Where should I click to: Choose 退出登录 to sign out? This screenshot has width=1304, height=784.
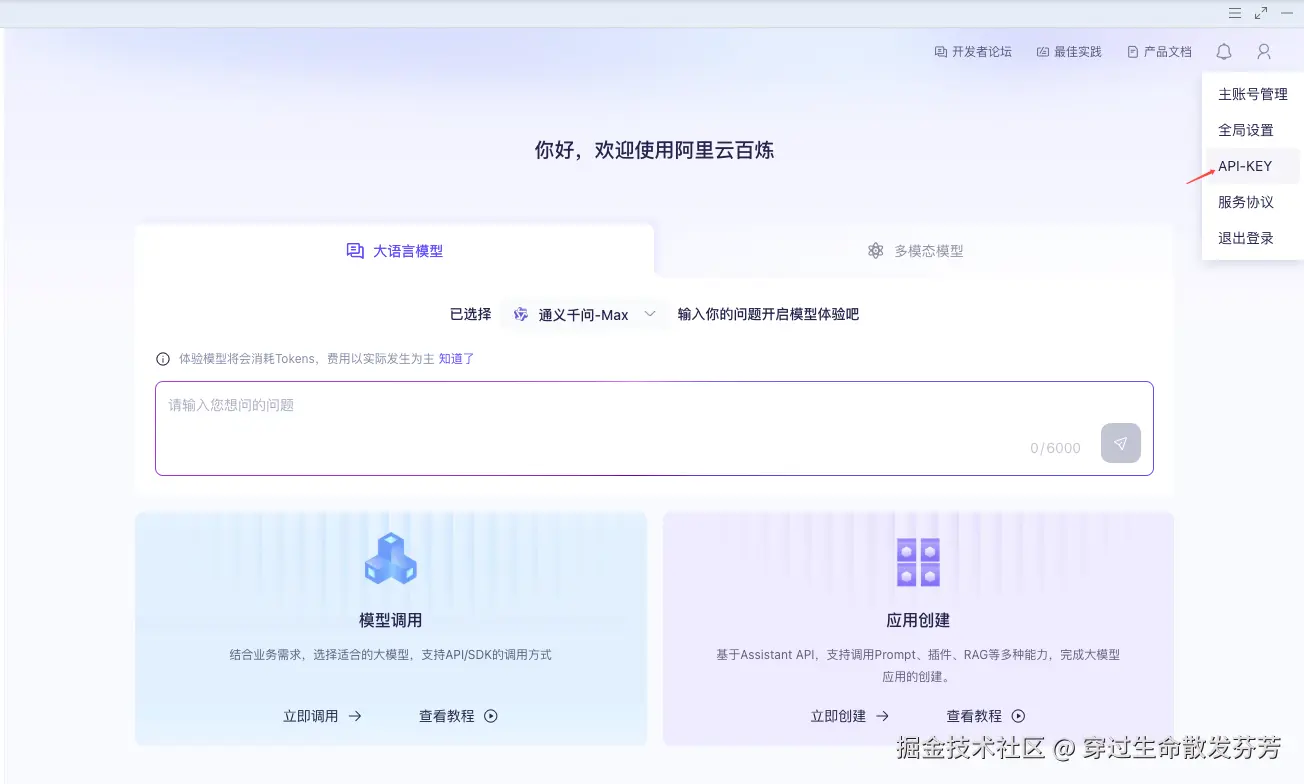point(1253,238)
